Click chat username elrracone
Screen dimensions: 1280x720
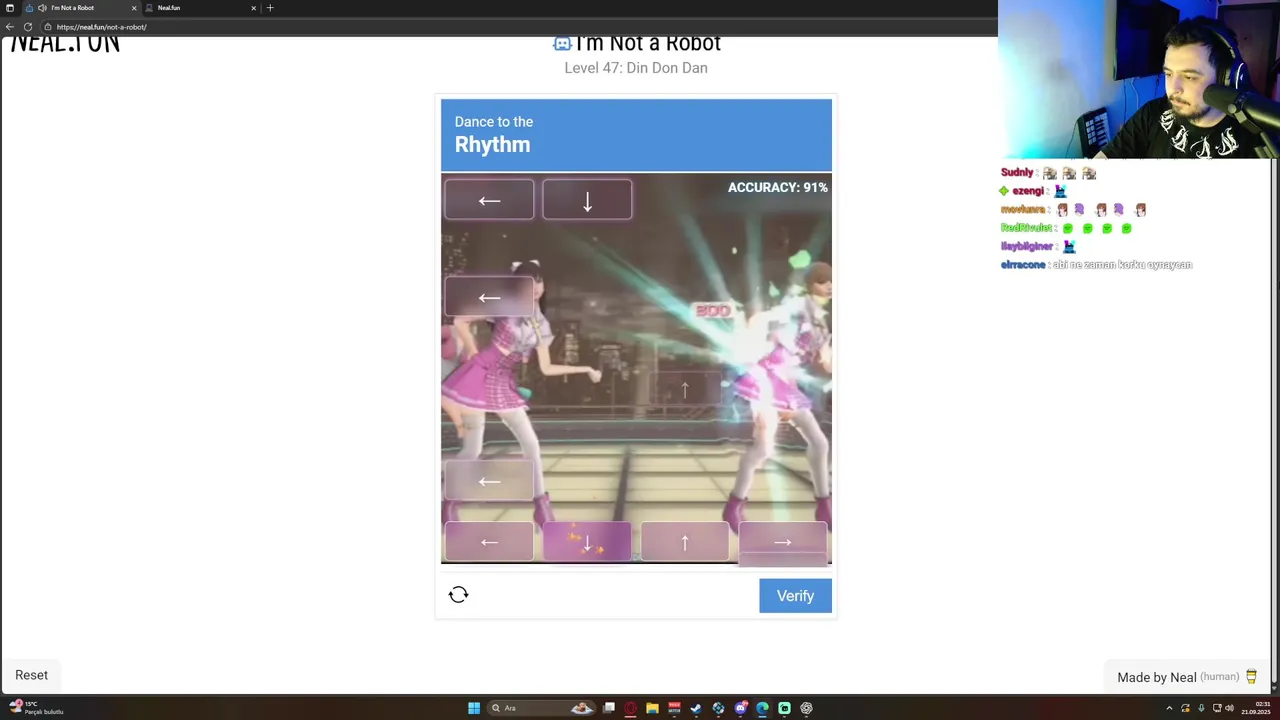coord(1023,265)
